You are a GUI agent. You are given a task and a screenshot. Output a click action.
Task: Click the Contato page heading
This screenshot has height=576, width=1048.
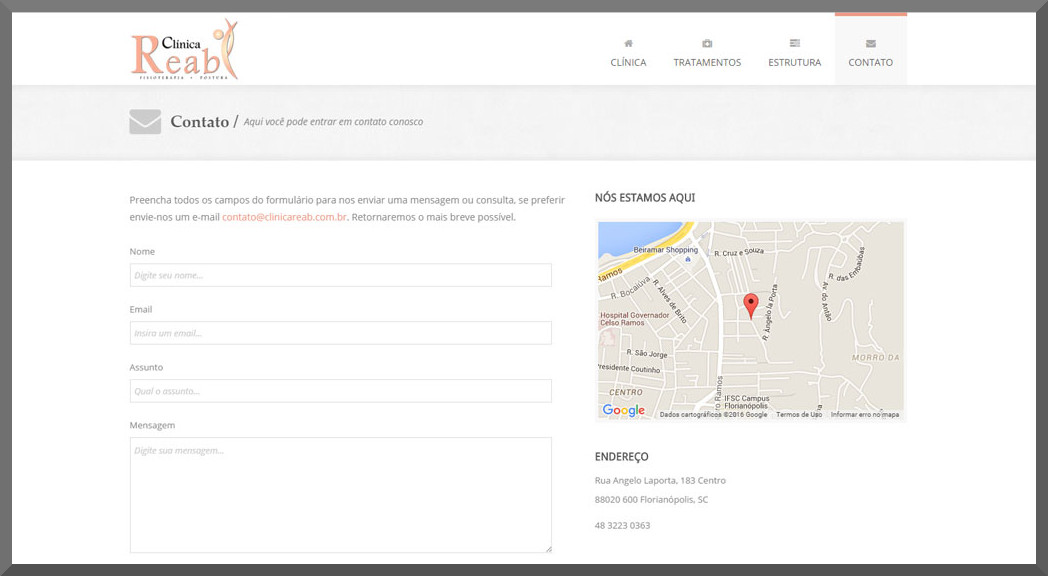(x=199, y=122)
